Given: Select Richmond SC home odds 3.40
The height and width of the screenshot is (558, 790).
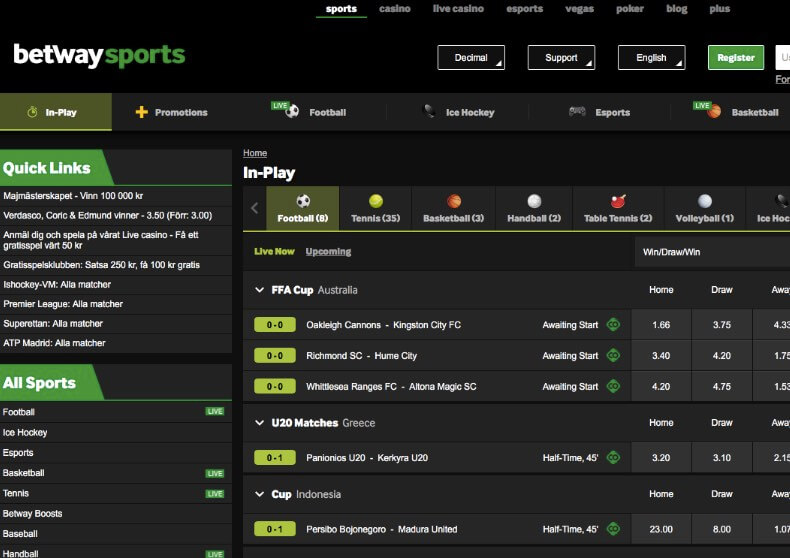Looking at the screenshot, I should coord(661,356).
